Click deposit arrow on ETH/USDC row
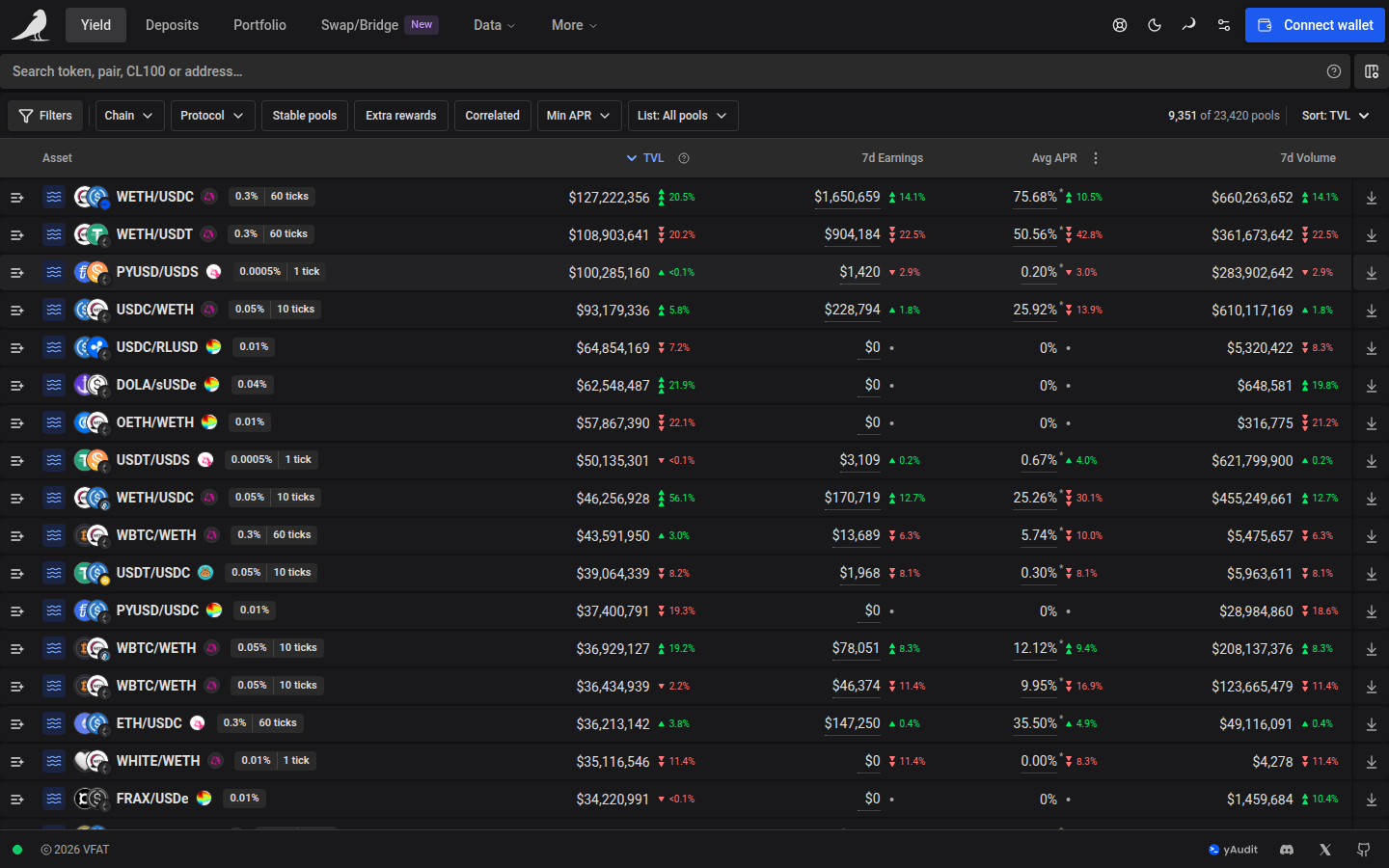The height and width of the screenshot is (868, 1389). coord(1372,724)
